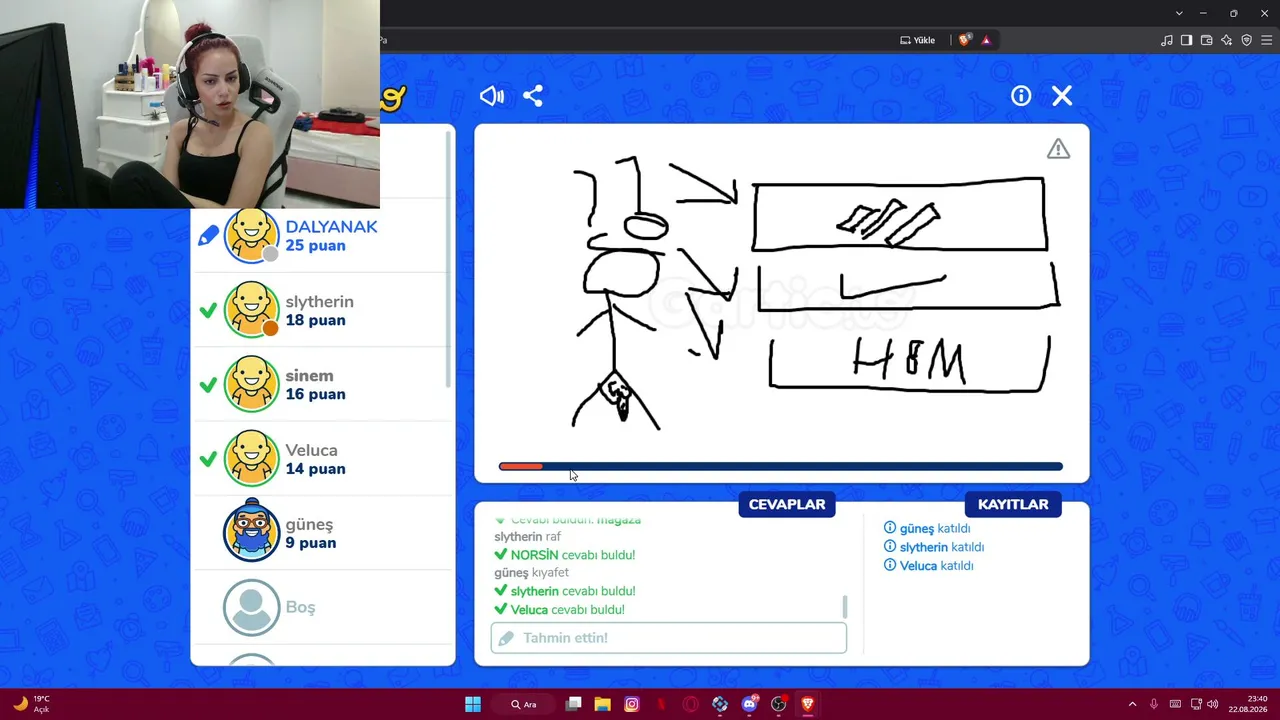1280x720 pixels.
Task: Click the Veluca name in player list
Action: [311, 450]
